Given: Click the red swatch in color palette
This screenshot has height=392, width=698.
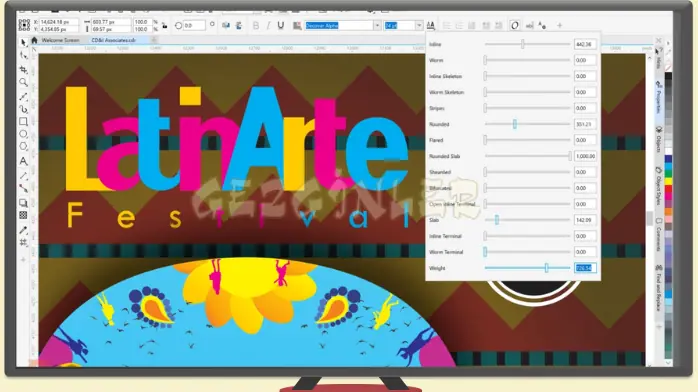Looking at the screenshot, I should (x=668, y=190).
